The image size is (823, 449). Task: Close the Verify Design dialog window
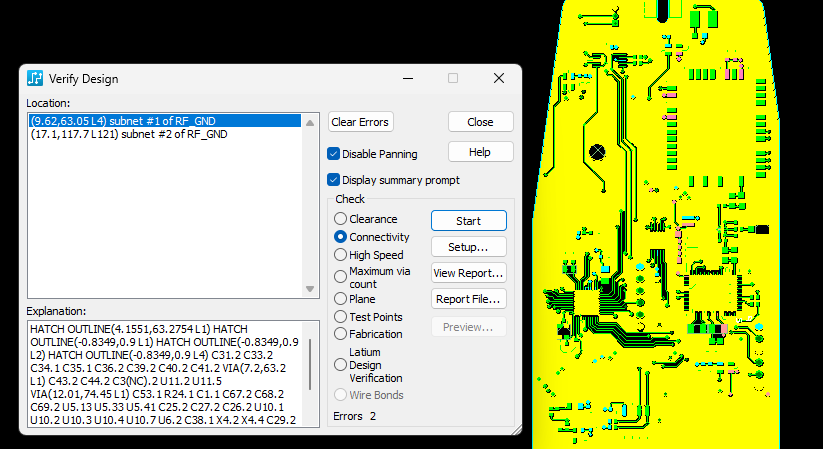click(x=499, y=78)
